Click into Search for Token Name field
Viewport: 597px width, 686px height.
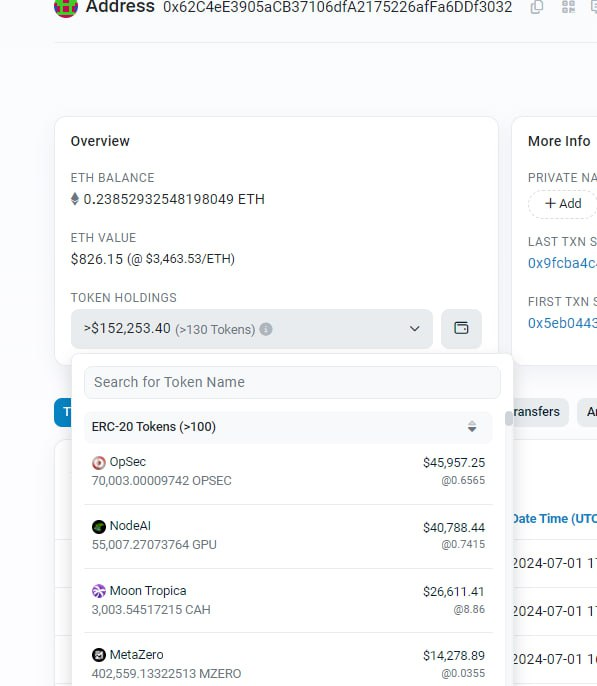(292, 382)
